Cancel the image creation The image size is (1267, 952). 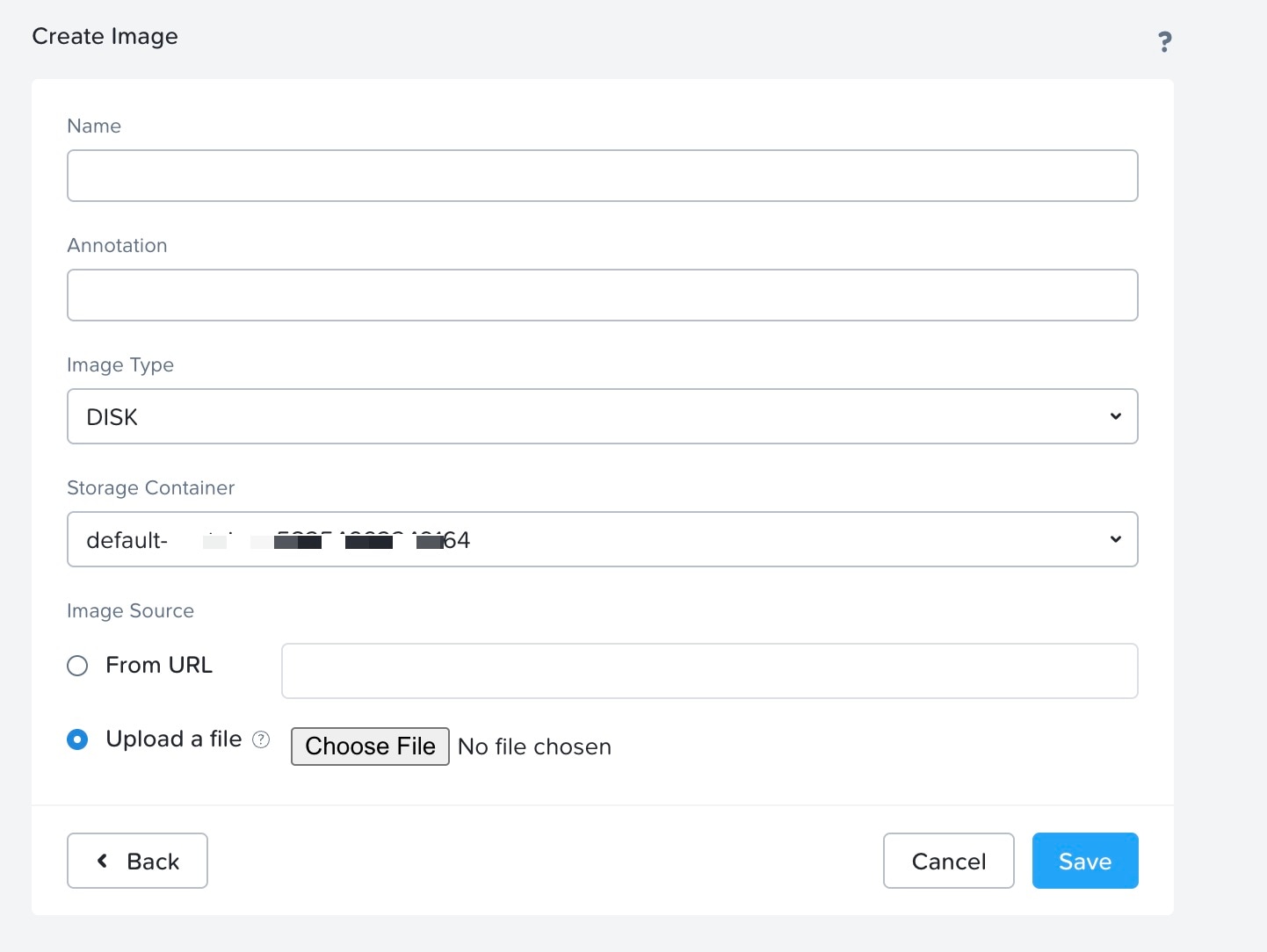[x=948, y=861]
